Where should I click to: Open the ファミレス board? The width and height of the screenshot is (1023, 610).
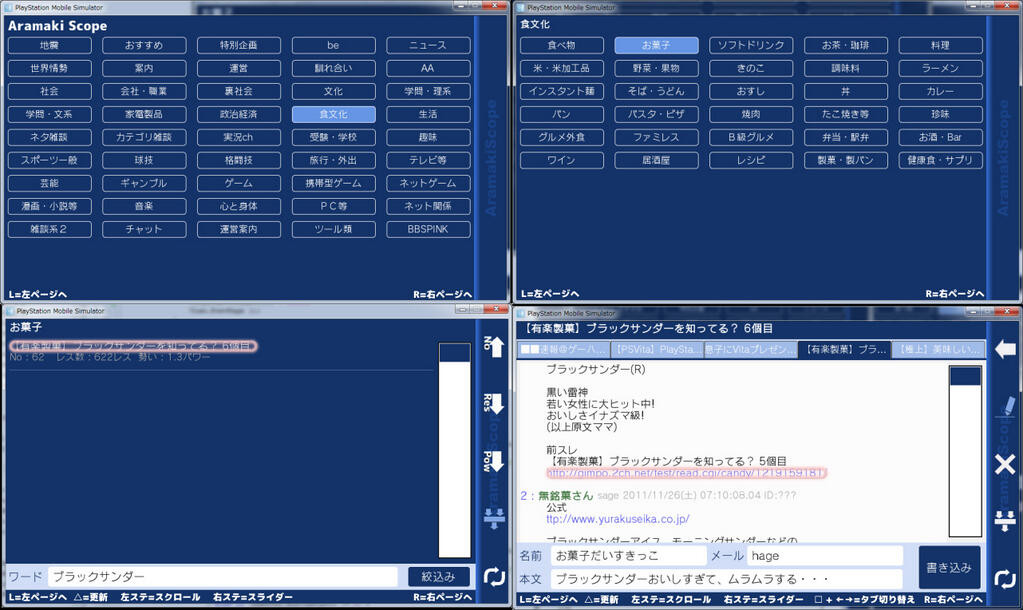(x=656, y=138)
